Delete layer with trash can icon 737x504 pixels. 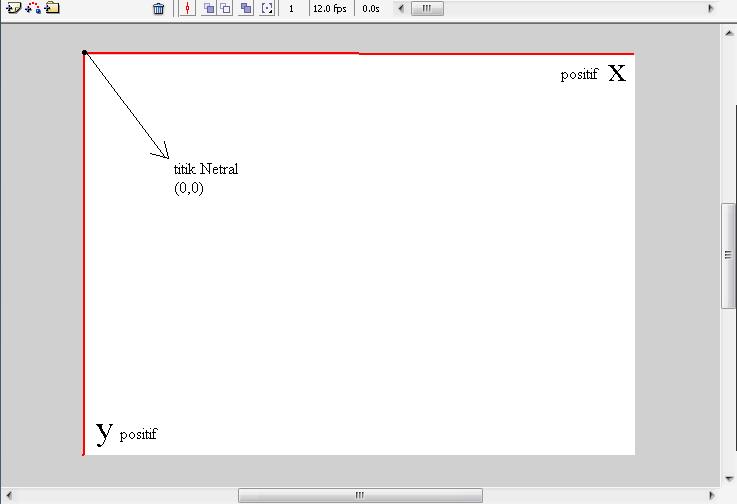click(x=159, y=8)
